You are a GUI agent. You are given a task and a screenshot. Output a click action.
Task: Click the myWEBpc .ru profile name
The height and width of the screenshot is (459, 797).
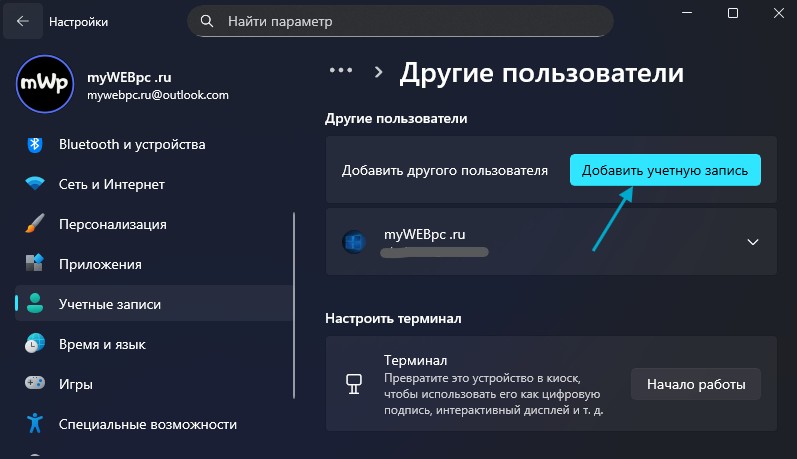(129, 77)
